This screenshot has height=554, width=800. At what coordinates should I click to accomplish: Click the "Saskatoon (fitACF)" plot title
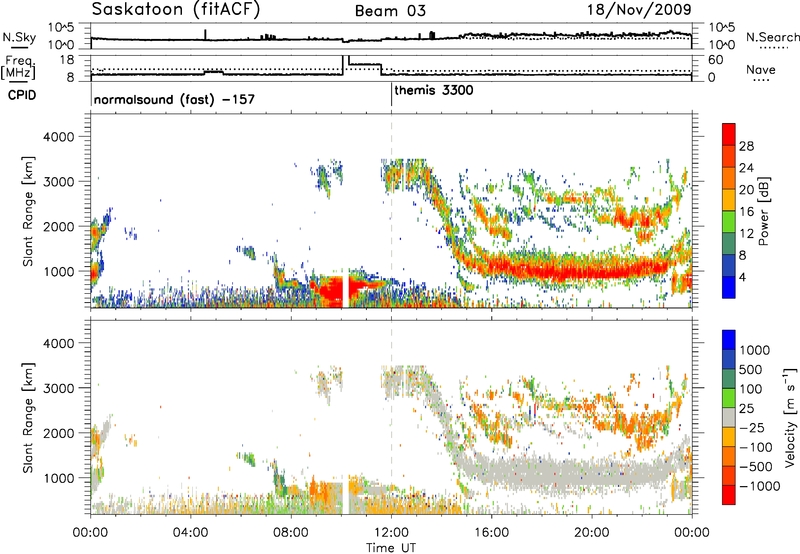(x=176, y=10)
